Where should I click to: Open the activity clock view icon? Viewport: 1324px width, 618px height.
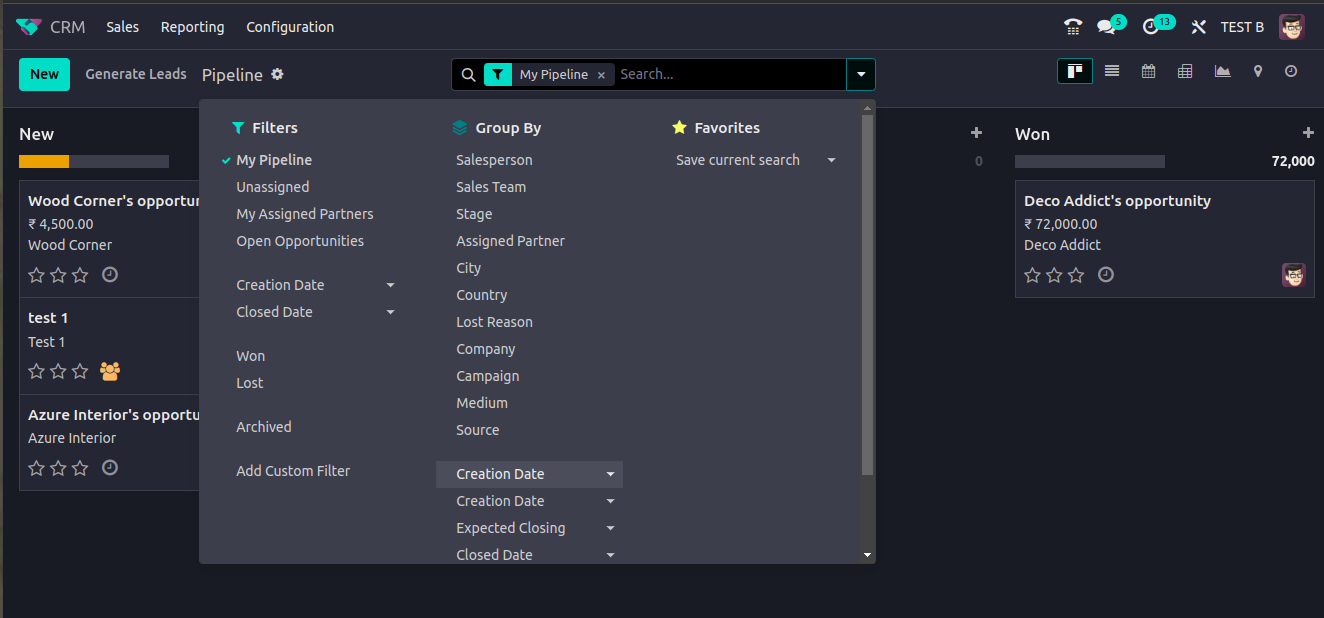coord(1291,71)
